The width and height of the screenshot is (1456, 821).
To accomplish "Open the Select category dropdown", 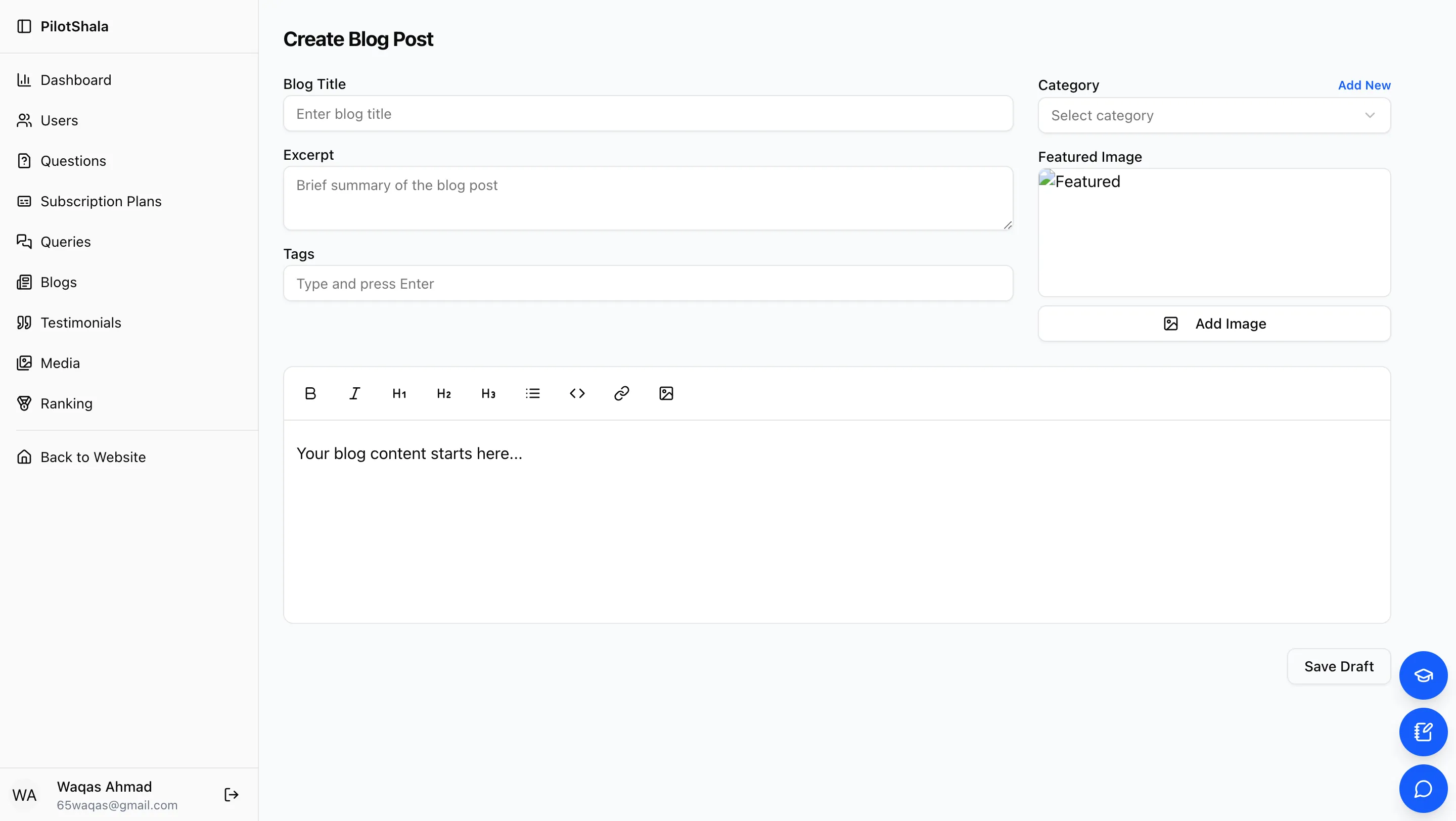I will tap(1213, 115).
